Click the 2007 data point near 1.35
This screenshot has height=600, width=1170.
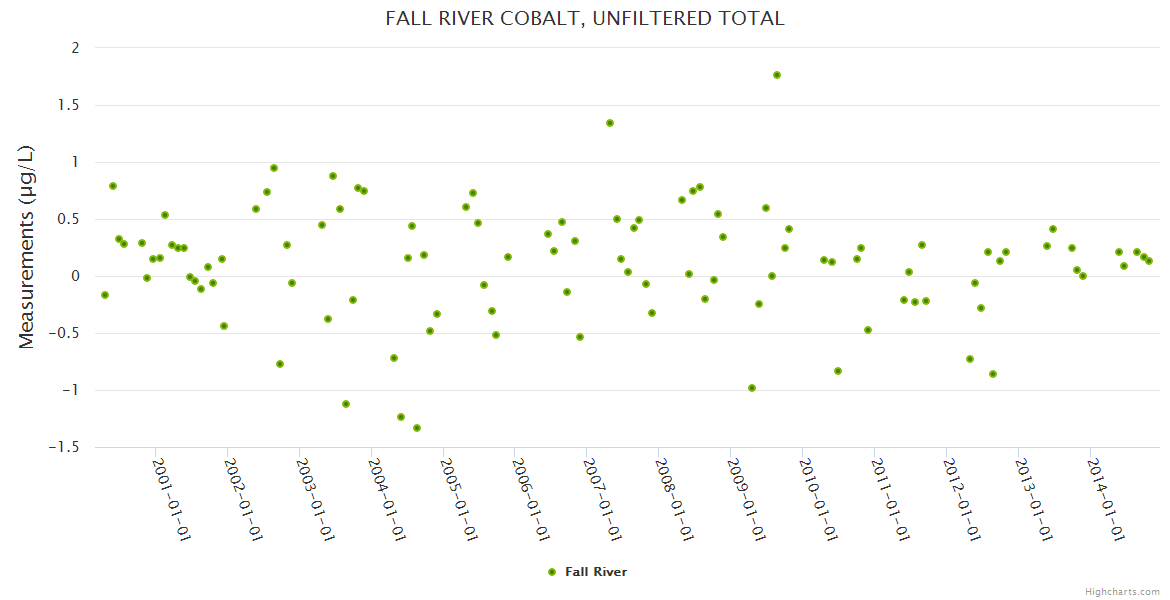coord(610,123)
